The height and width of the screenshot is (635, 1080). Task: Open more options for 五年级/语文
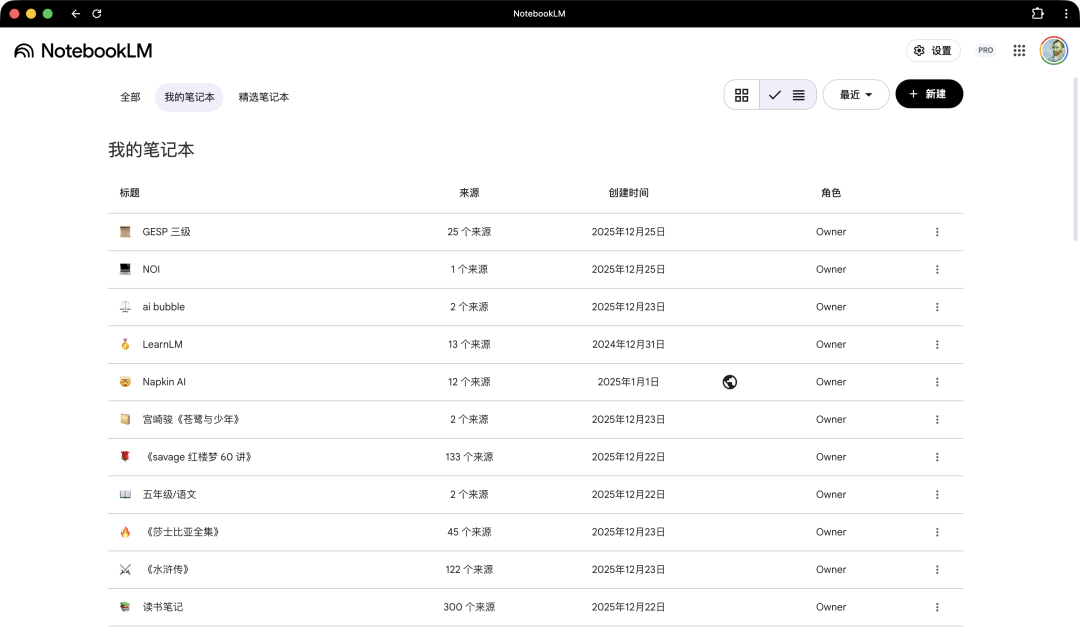pos(937,495)
